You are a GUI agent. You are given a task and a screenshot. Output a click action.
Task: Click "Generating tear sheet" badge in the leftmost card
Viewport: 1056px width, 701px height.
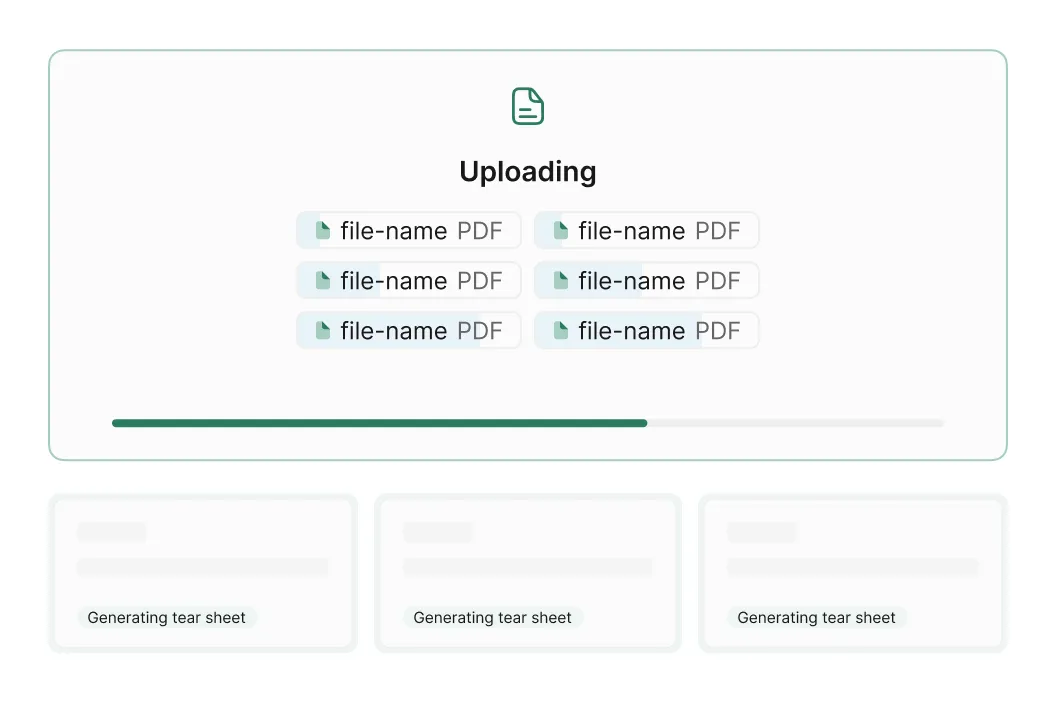tap(166, 617)
